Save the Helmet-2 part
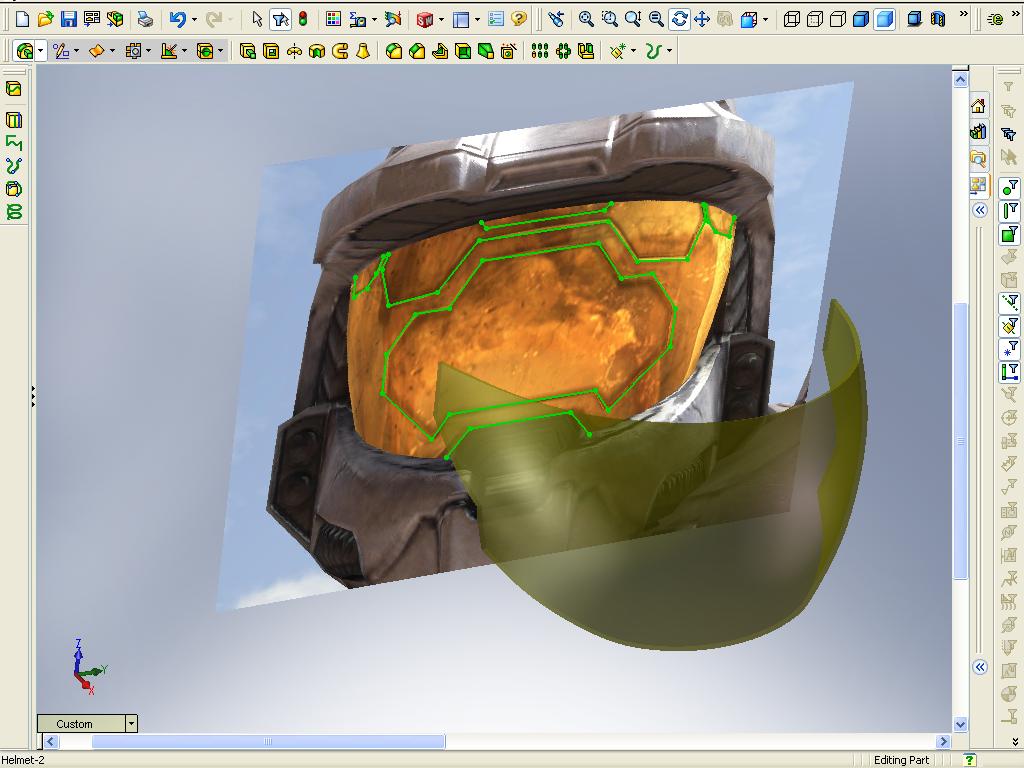Image resolution: width=1024 pixels, height=768 pixels. tap(69, 20)
